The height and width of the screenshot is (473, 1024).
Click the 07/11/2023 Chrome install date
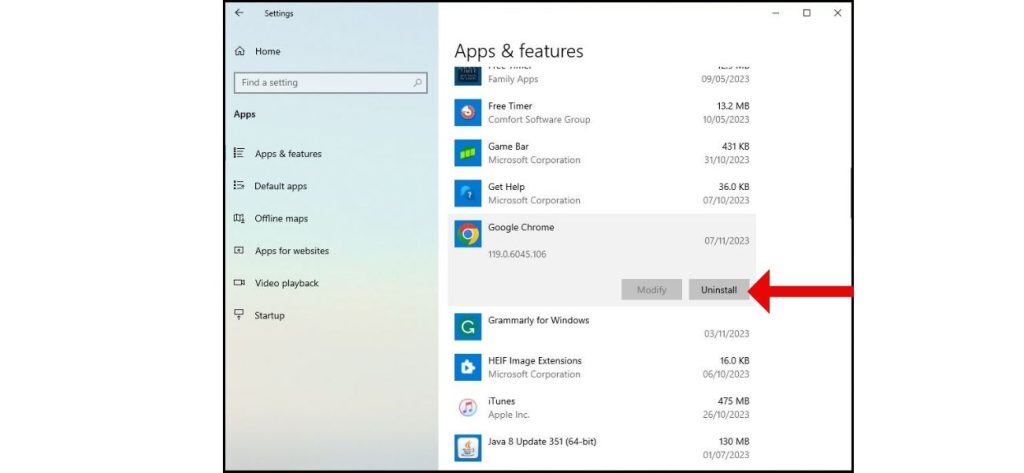(x=726, y=240)
